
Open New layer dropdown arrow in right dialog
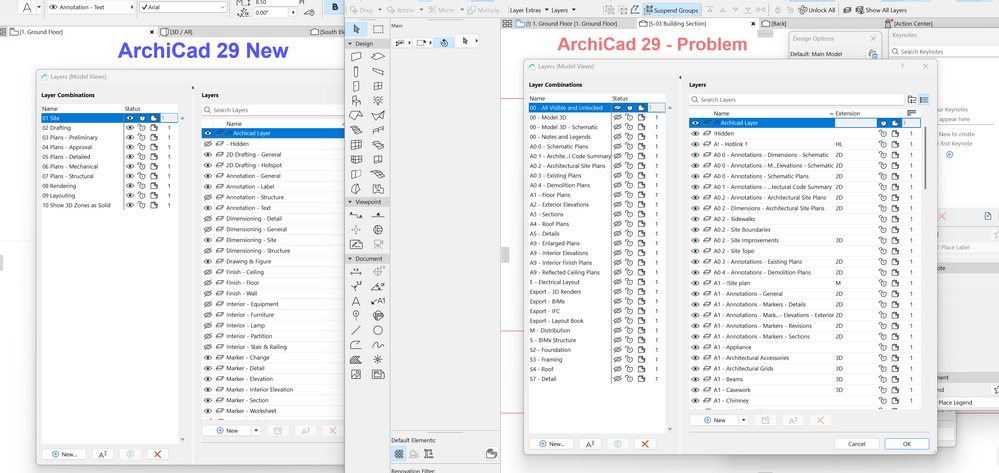click(x=744, y=420)
